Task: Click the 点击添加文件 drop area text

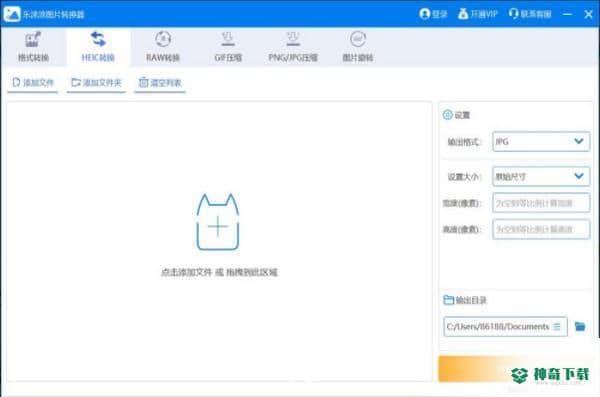Action: point(219,272)
